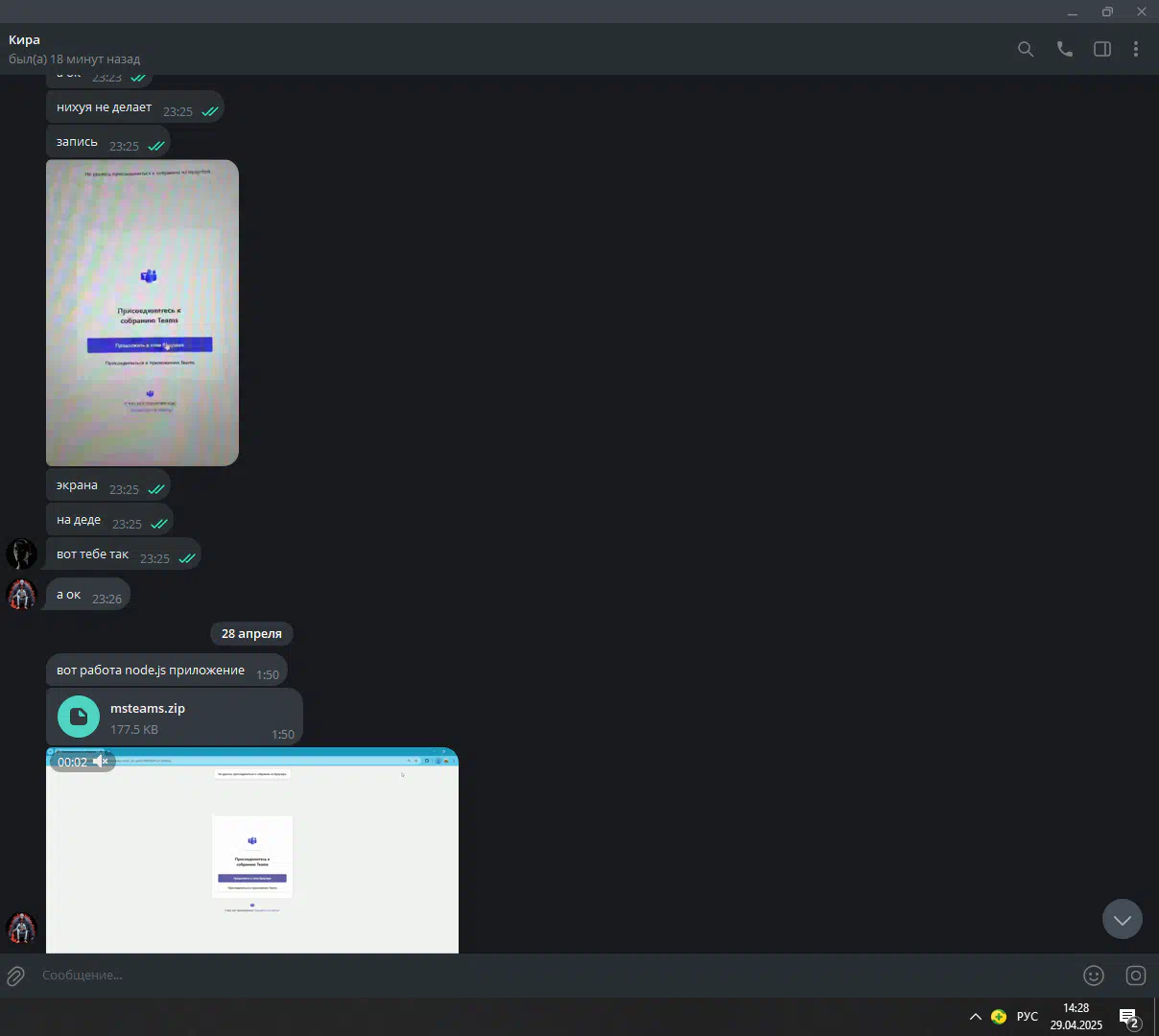Click the "msteams.zip" file name

click(148, 709)
